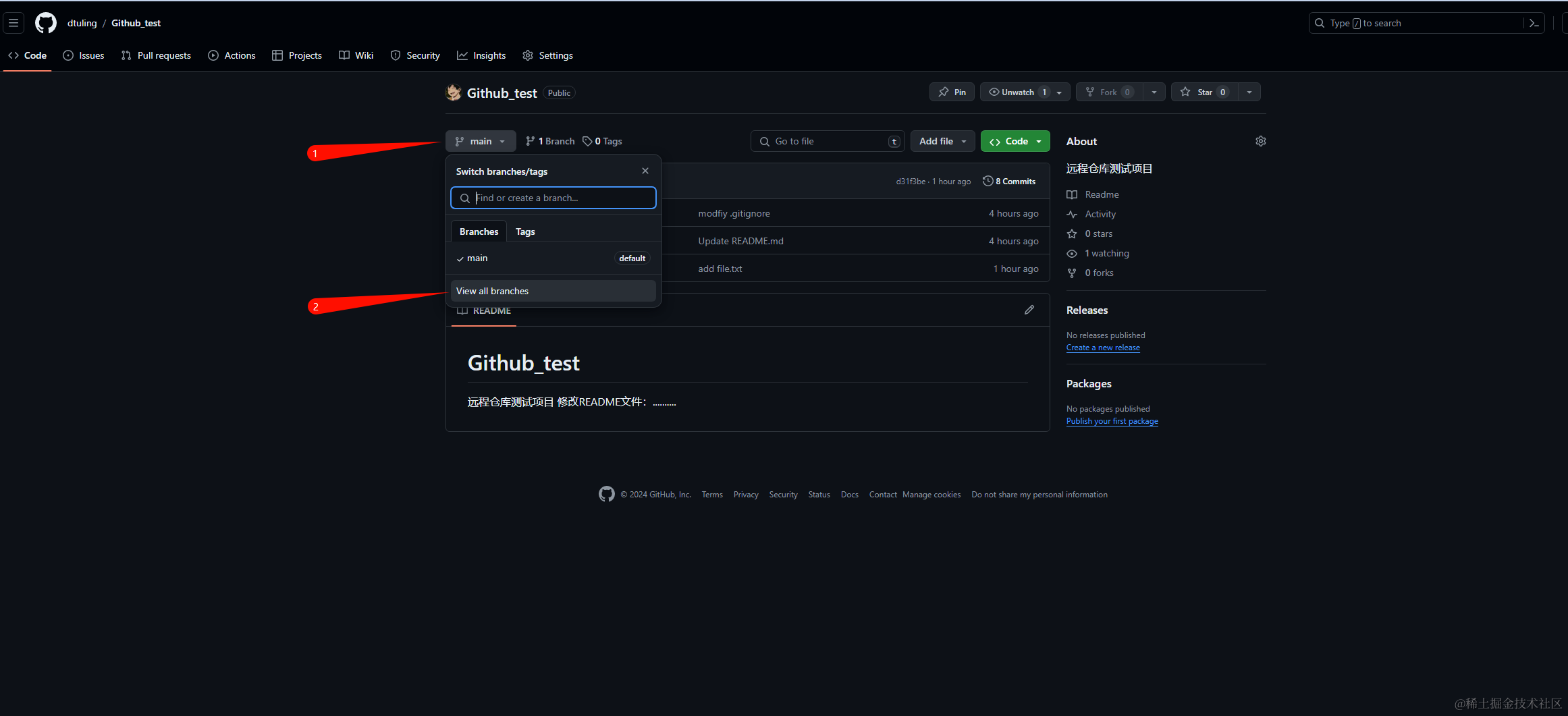Open the footer Privacy link

click(x=746, y=495)
